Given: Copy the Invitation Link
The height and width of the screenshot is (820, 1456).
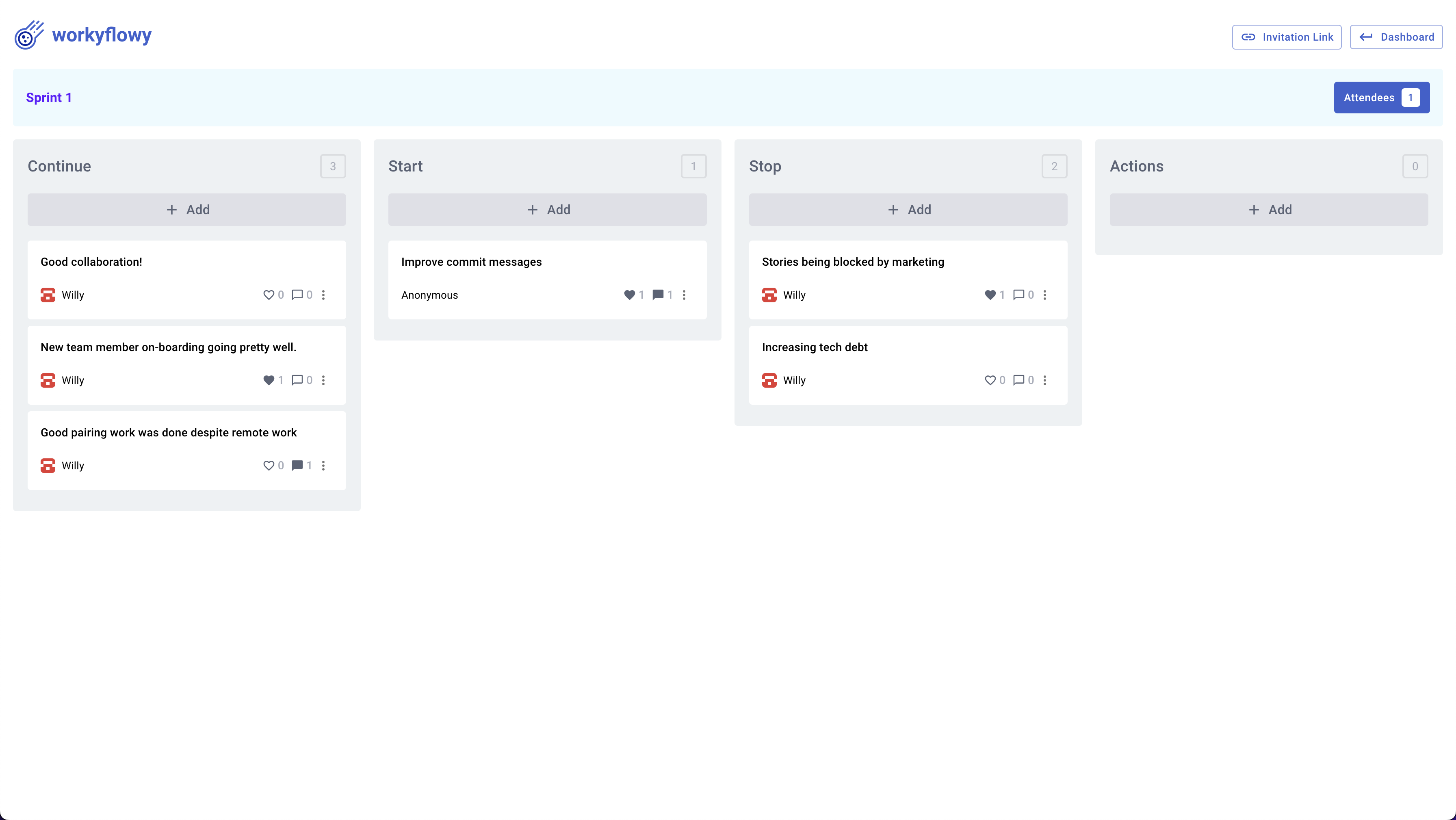Looking at the screenshot, I should click(1287, 37).
